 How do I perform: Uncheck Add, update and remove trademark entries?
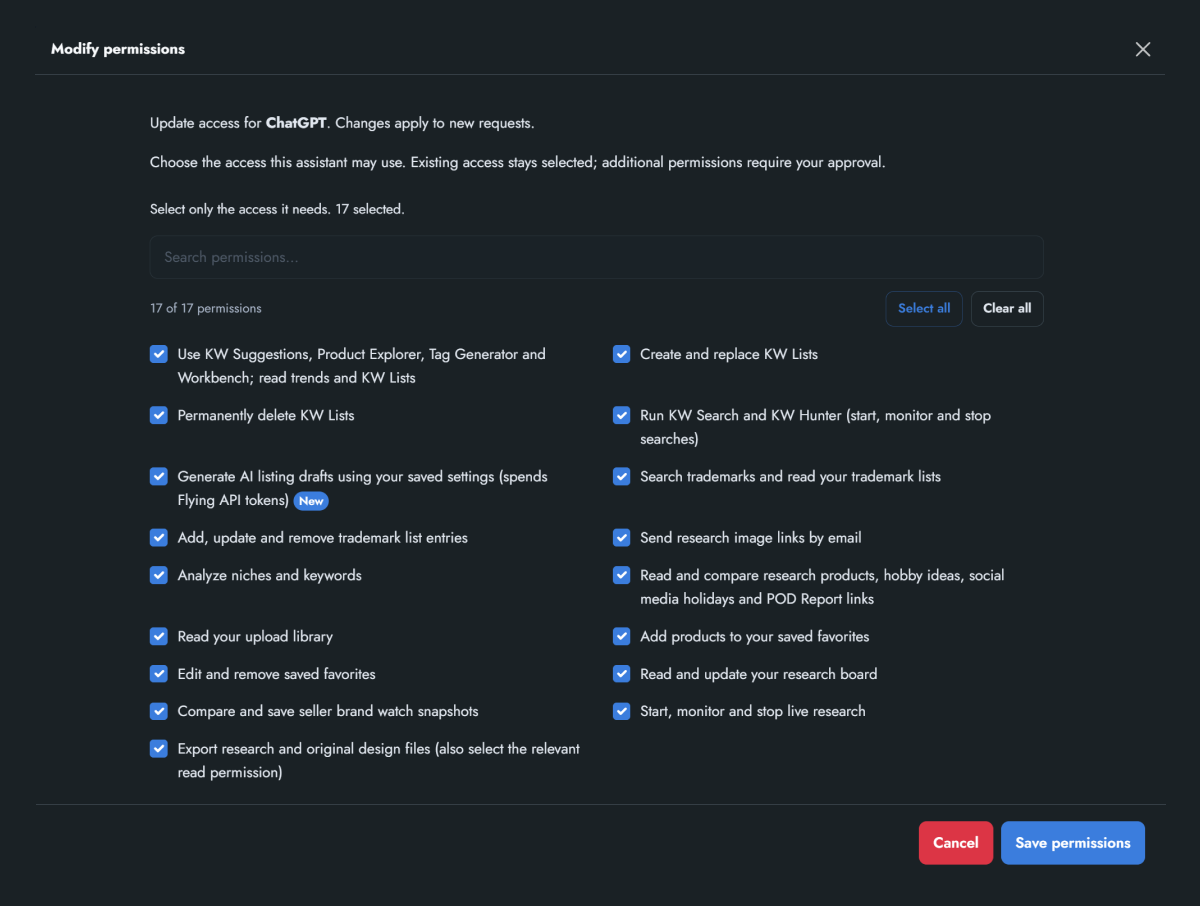pos(158,538)
